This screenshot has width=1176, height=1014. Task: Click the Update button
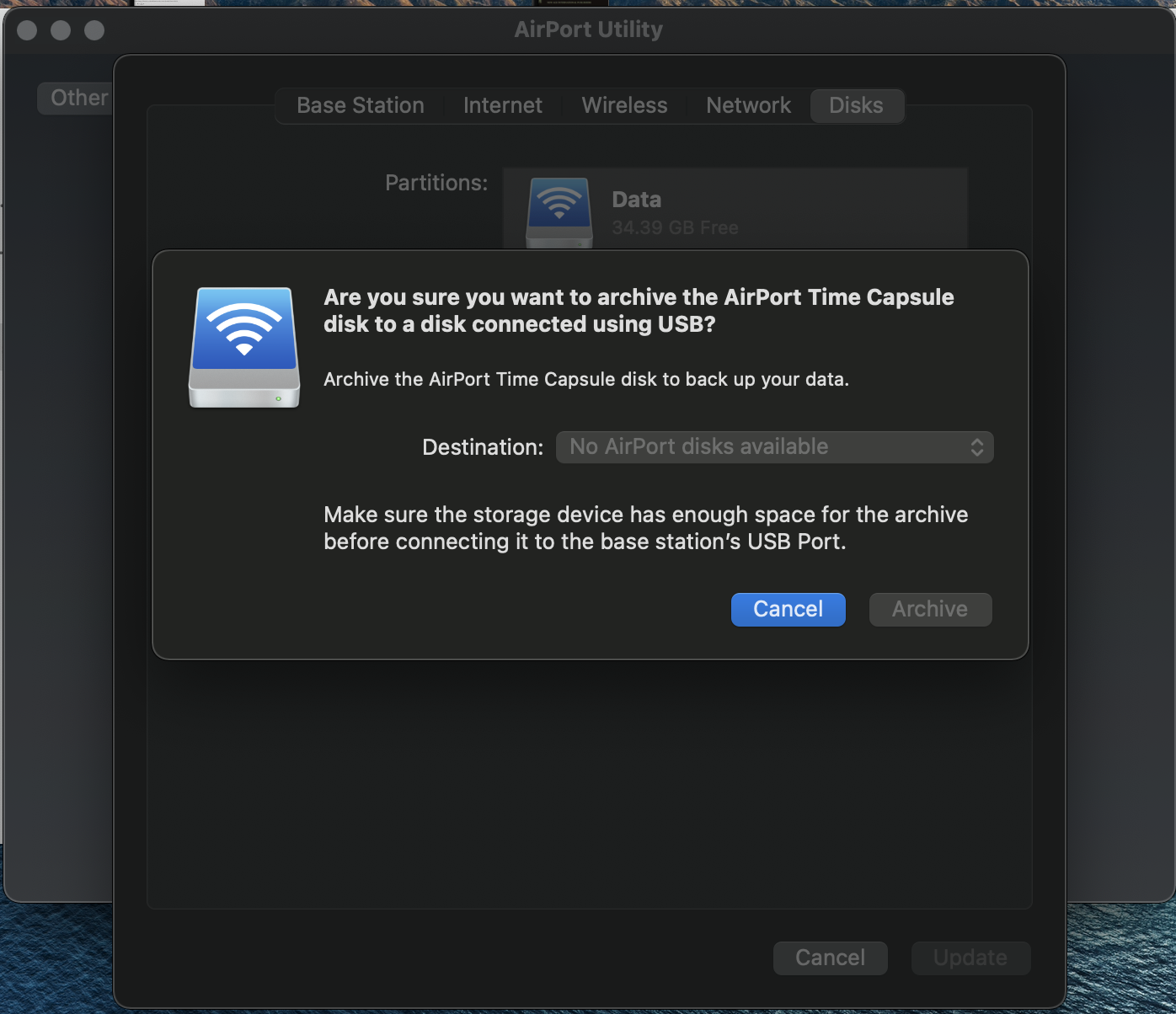coord(970,958)
